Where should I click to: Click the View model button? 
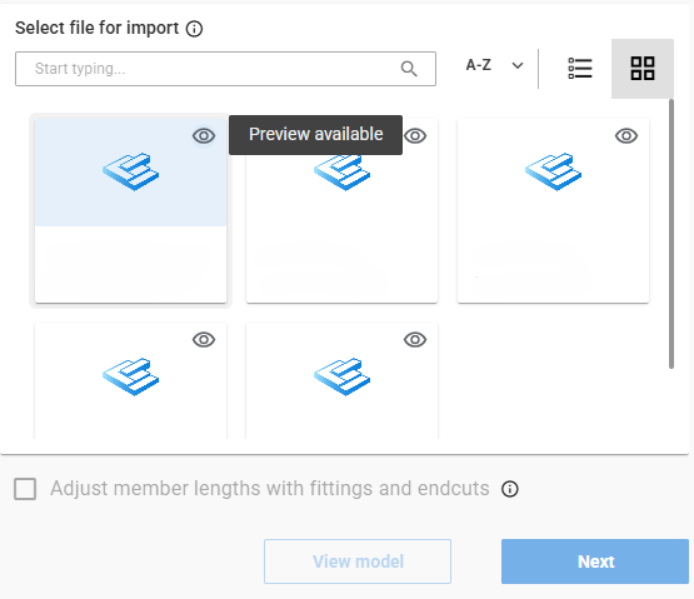click(357, 561)
